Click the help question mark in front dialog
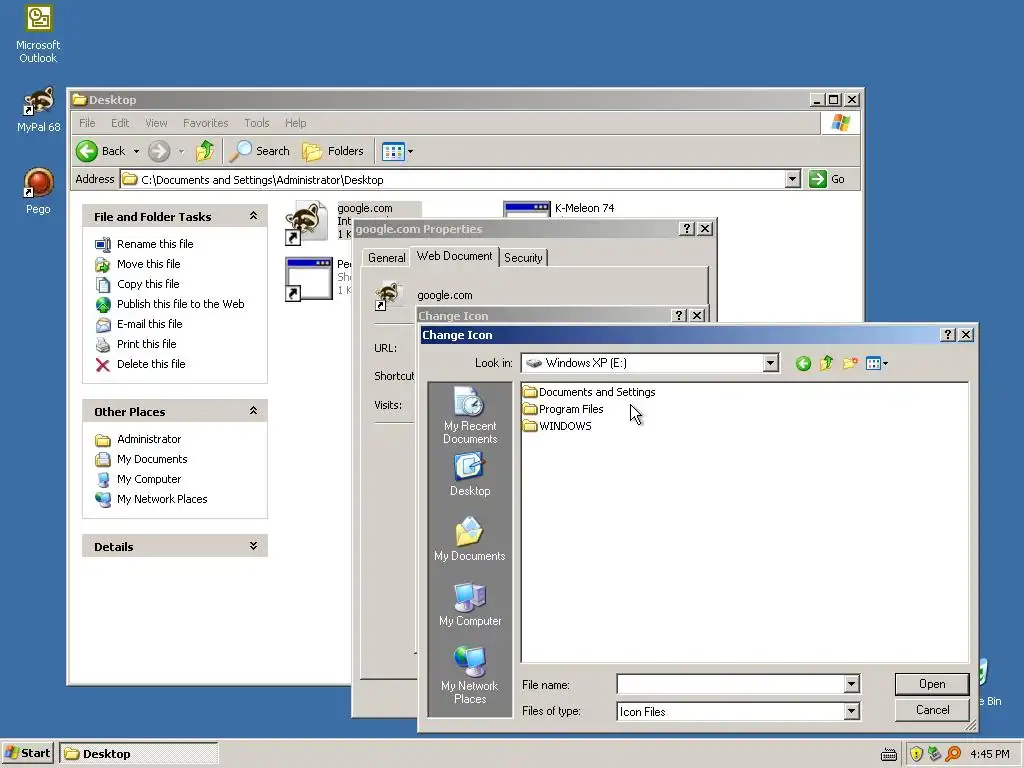Viewport: 1024px width, 768px height. pyautogui.click(x=948, y=334)
